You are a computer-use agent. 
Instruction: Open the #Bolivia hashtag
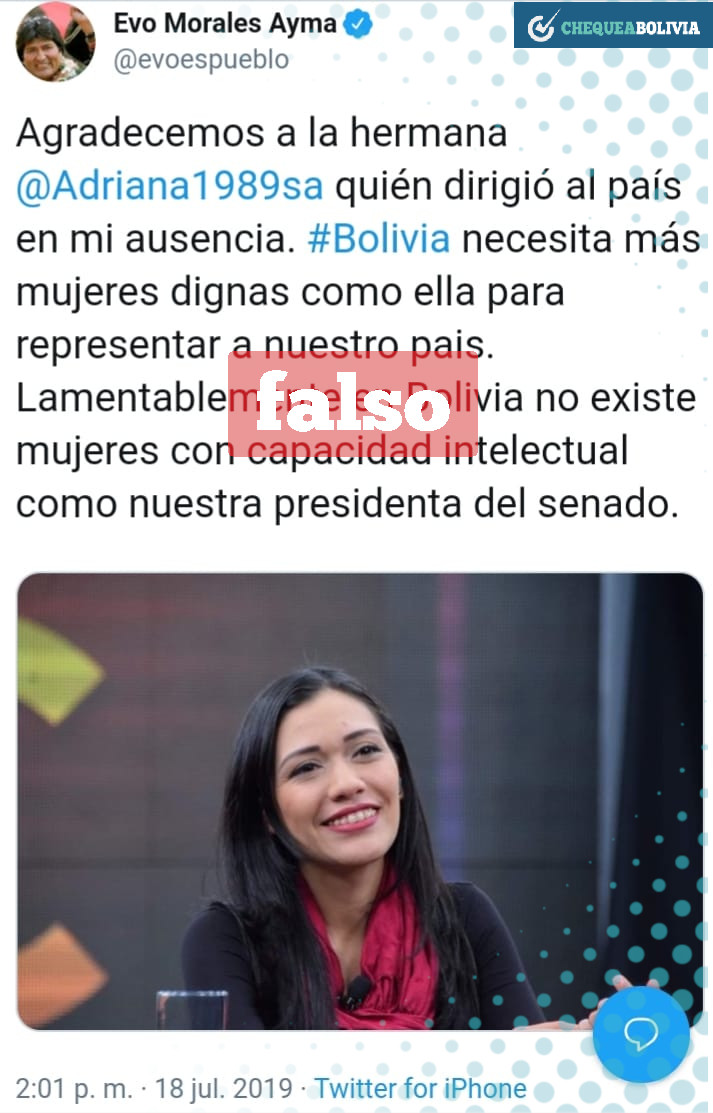coord(379,239)
